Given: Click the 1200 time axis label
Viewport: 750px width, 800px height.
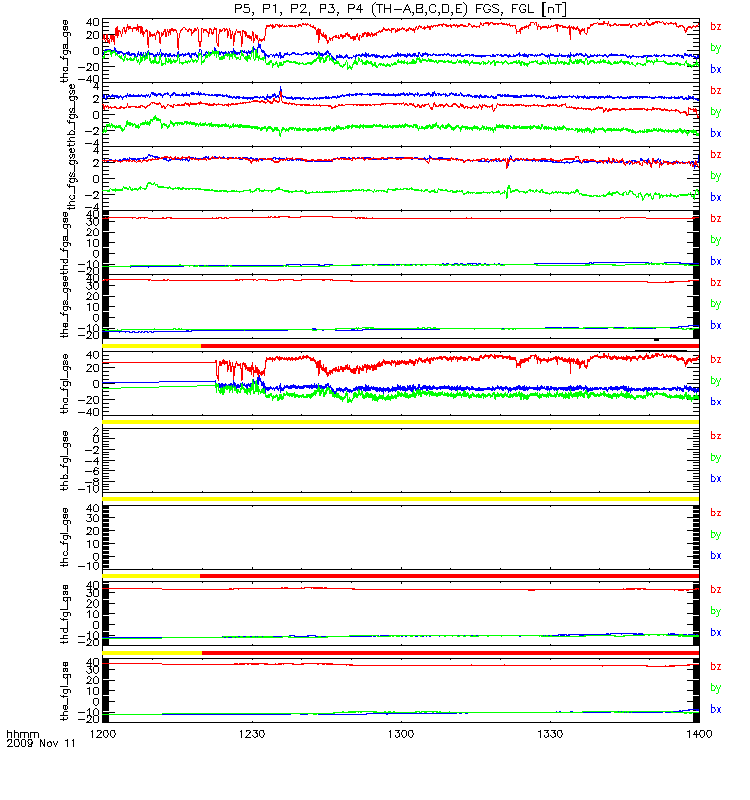Looking at the screenshot, I should pyautogui.click(x=103, y=734).
